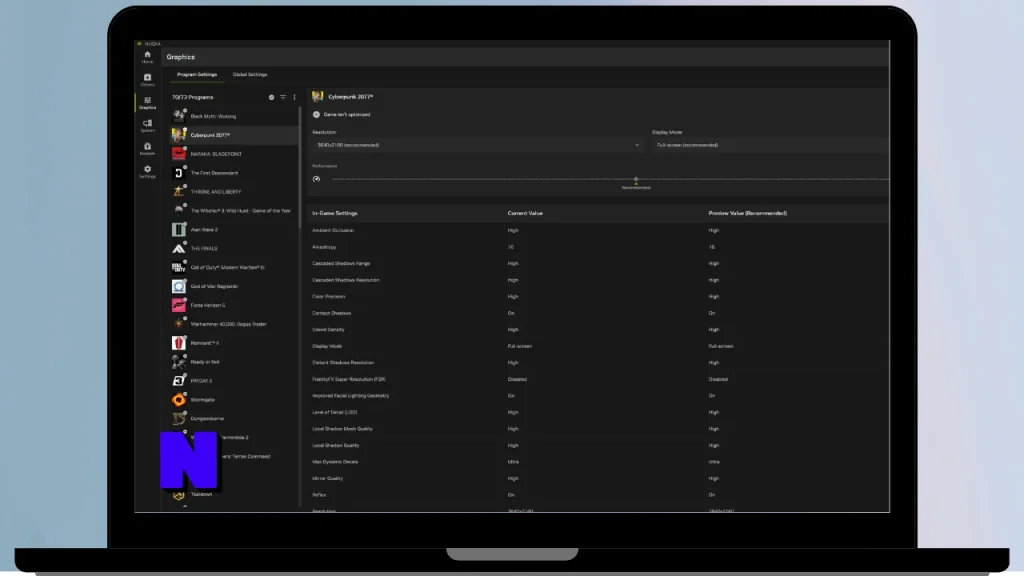Click the Ready or Not game icon

pyautogui.click(x=178, y=362)
